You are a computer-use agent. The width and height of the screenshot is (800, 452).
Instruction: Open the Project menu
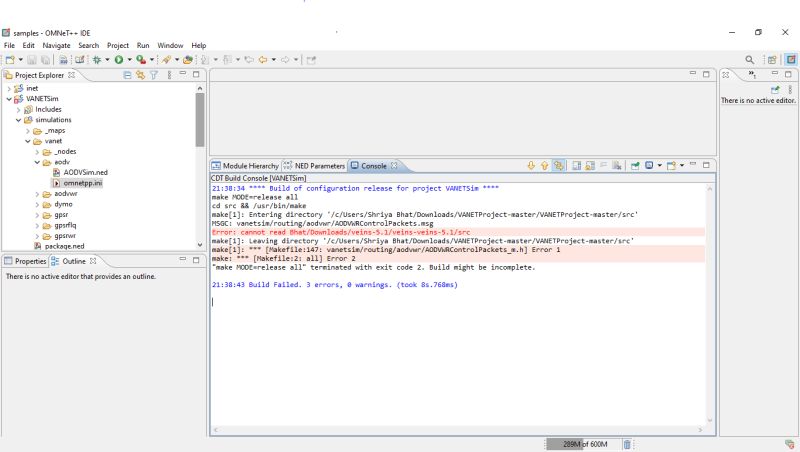tap(117, 45)
